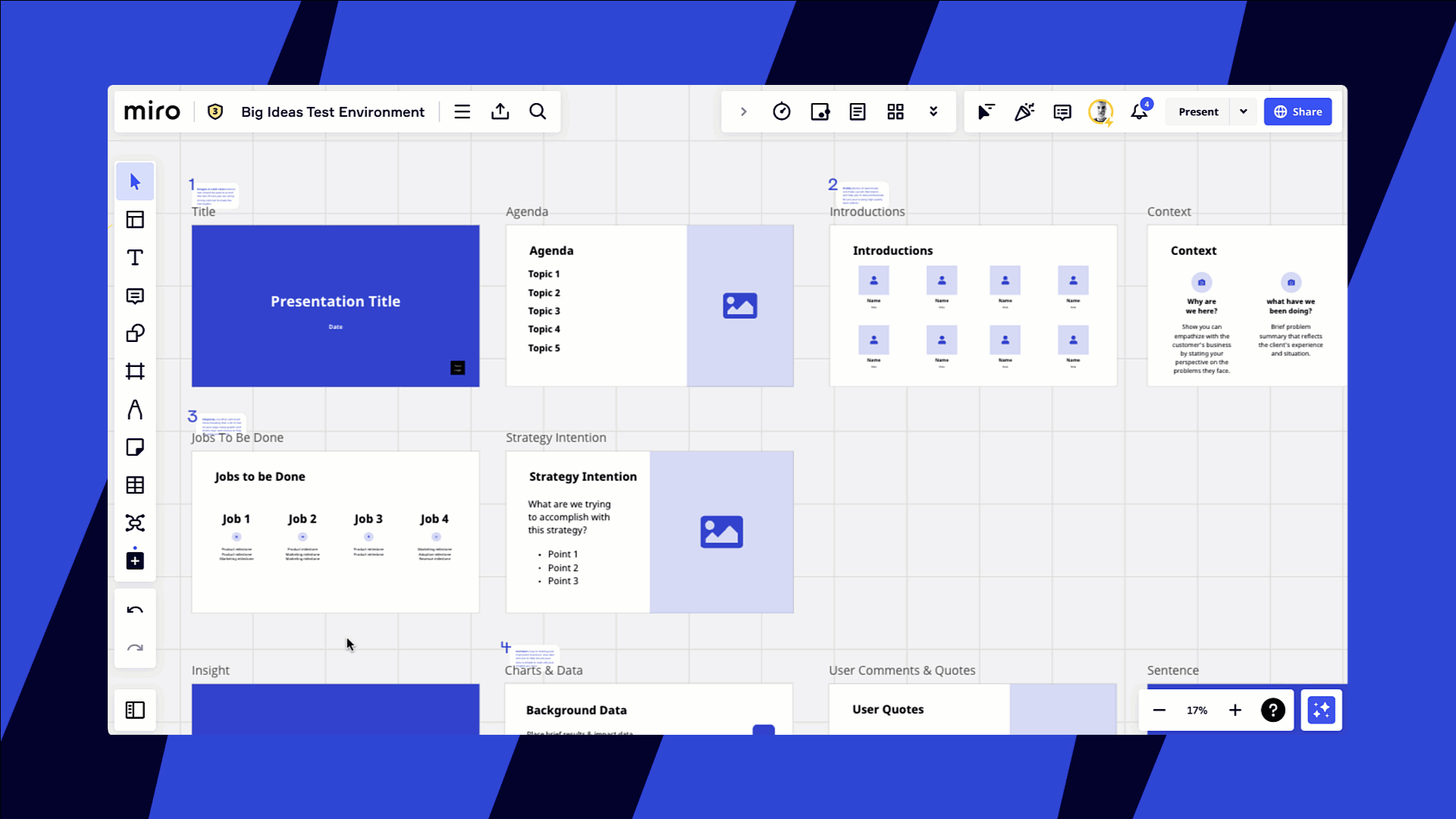Open the Mind map tool
The height and width of the screenshot is (819, 1456).
pyautogui.click(x=135, y=523)
